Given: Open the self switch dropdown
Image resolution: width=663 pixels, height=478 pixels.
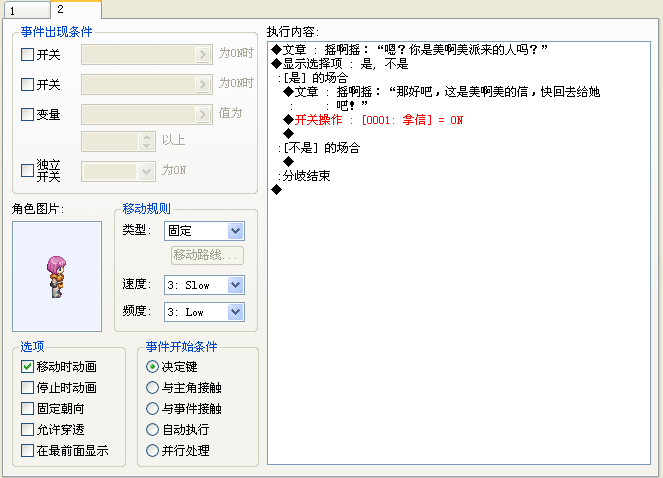Looking at the screenshot, I should tap(146, 172).
